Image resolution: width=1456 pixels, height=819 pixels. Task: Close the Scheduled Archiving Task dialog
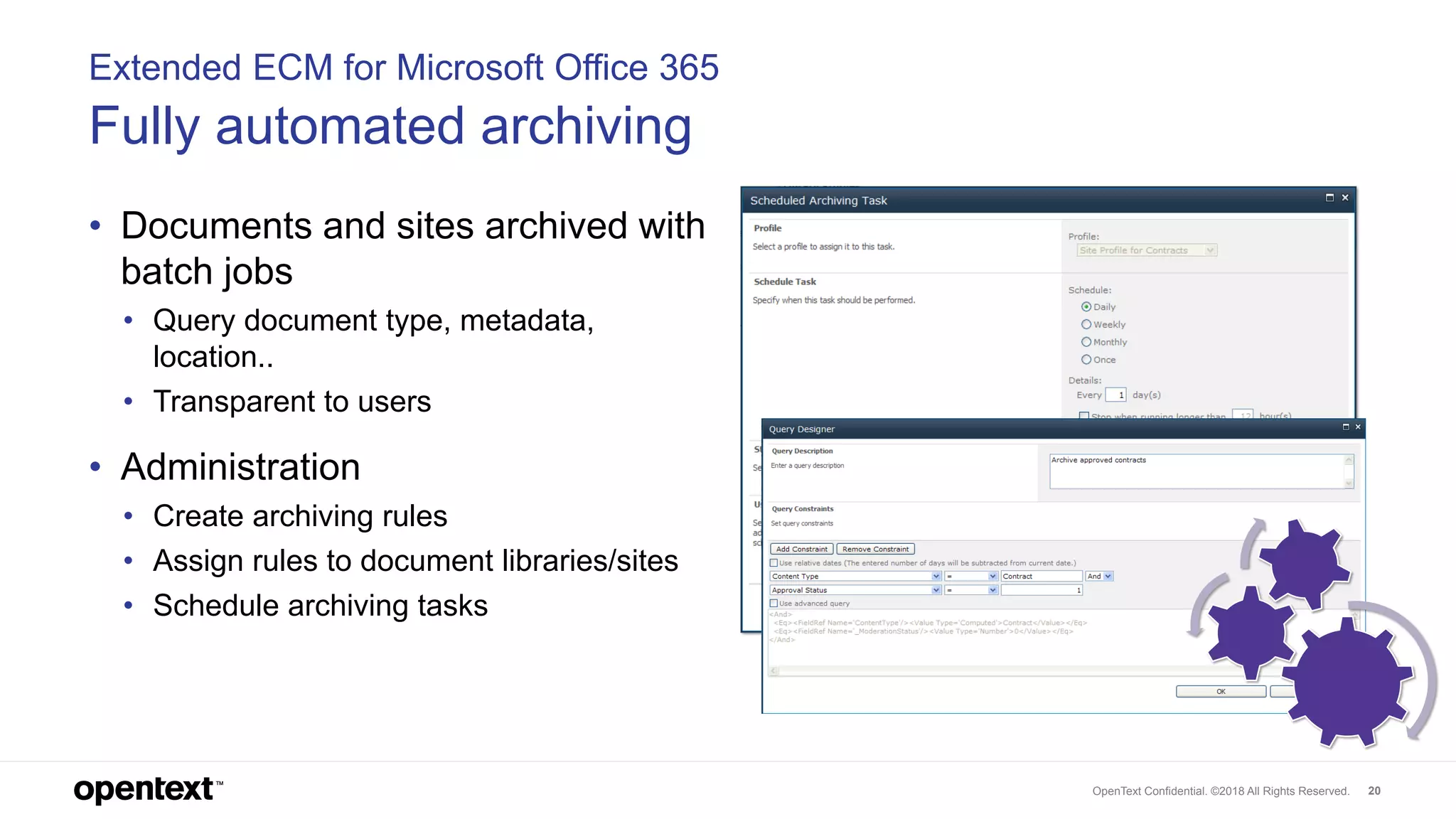(x=1345, y=198)
